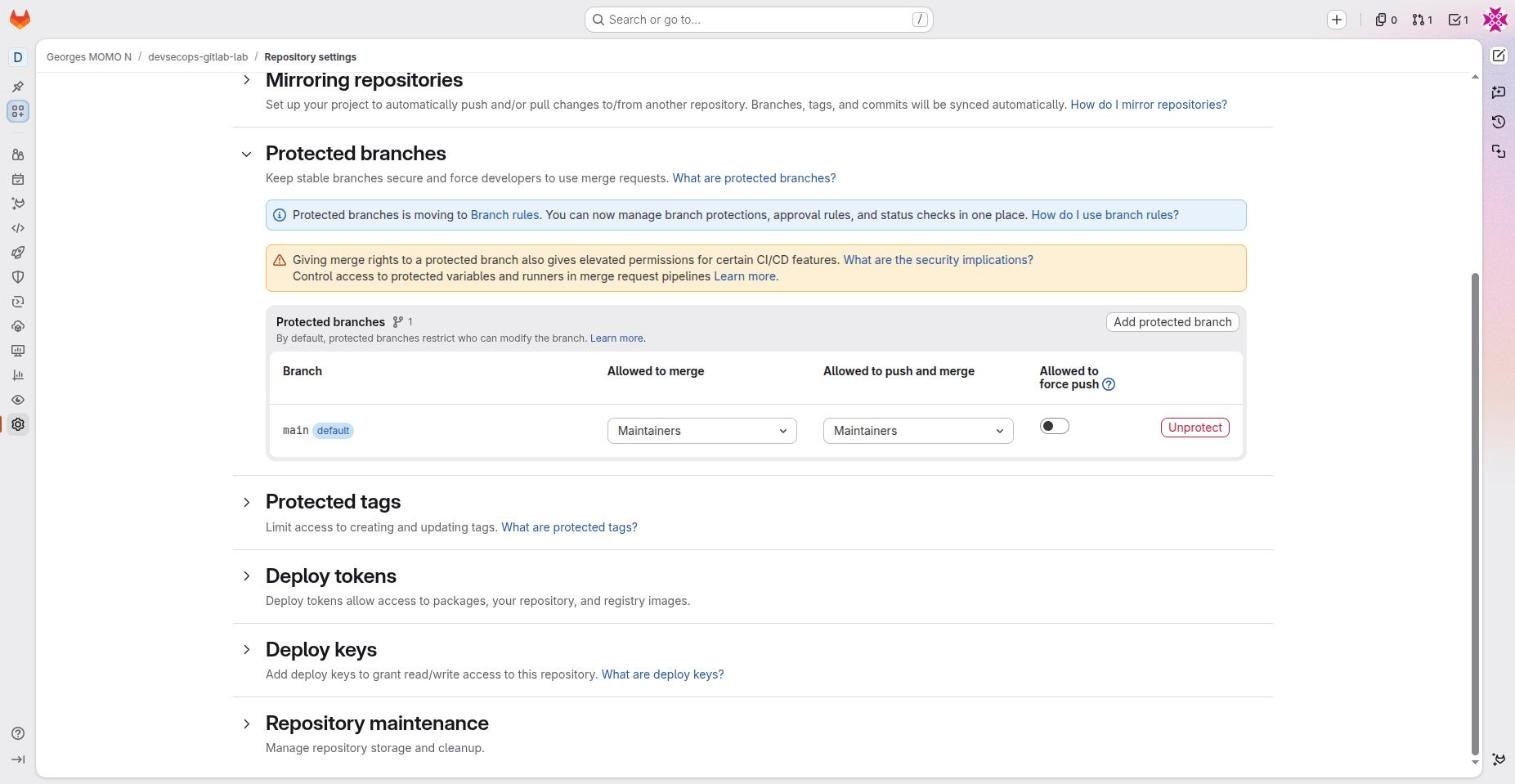Open the Deploy sidebar icon
Image resolution: width=1515 pixels, height=784 pixels.
(17, 302)
